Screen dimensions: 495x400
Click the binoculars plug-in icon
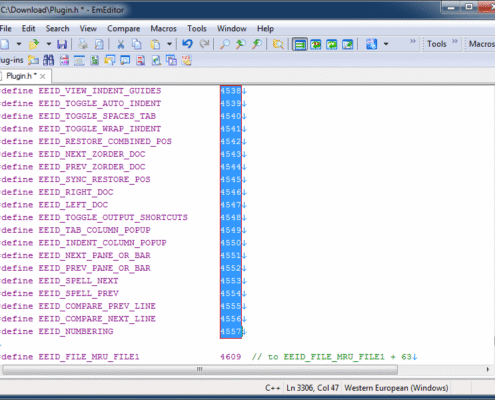coord(48,60)
